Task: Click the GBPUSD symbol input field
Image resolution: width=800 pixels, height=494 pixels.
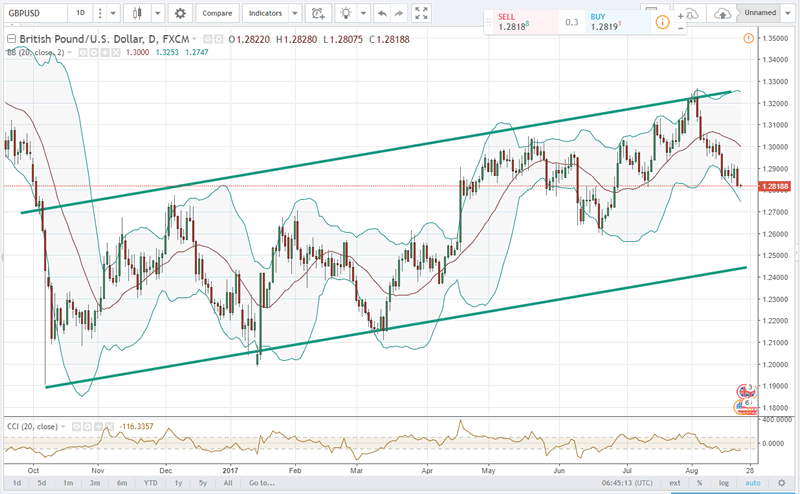Action: 35,13
